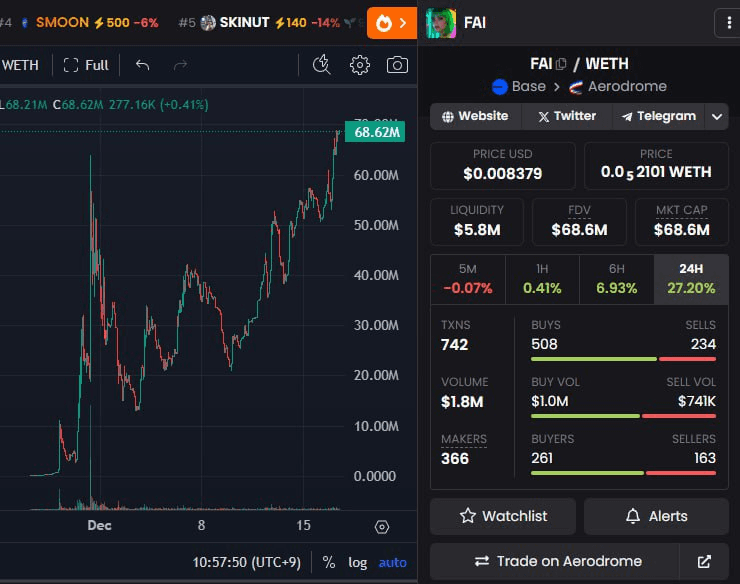Image resolution: width=740 pixels, height=584 pixels.
Task: Open the FAI Telegram link
Action: tap(658, 116)
